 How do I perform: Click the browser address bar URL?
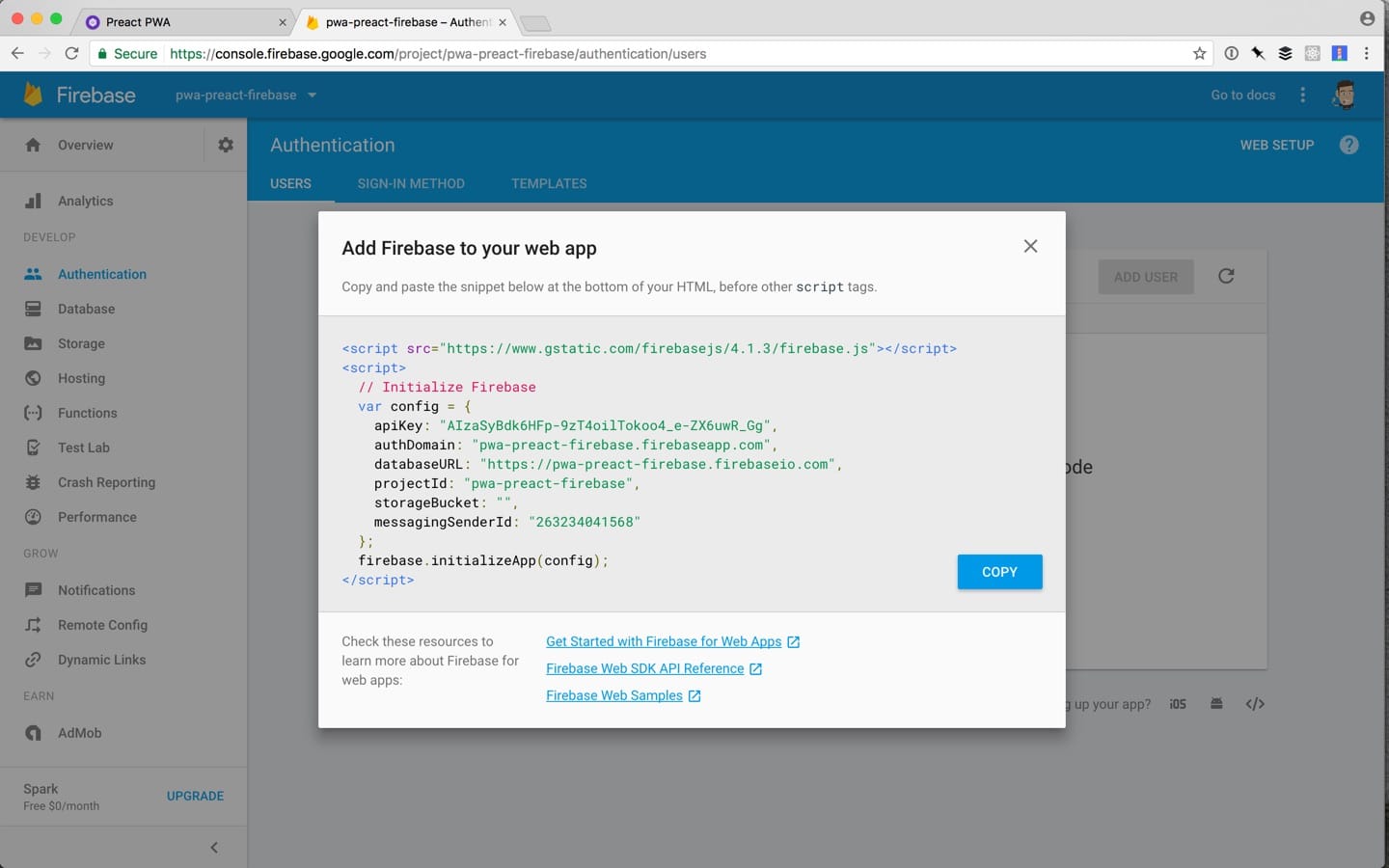[x=438, y=53]
